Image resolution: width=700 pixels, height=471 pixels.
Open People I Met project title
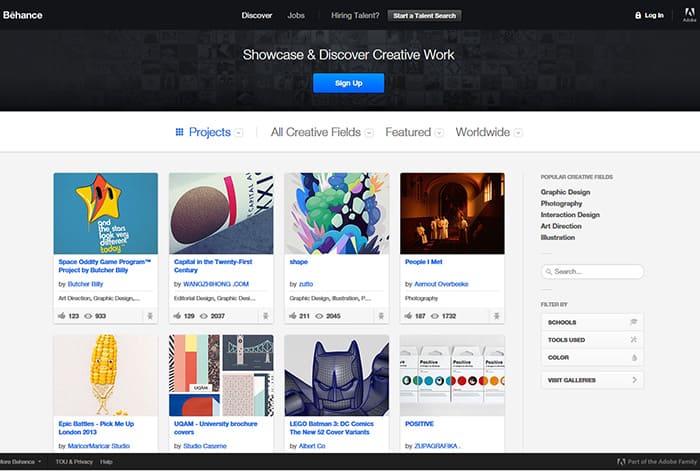[x=423, y=262]
